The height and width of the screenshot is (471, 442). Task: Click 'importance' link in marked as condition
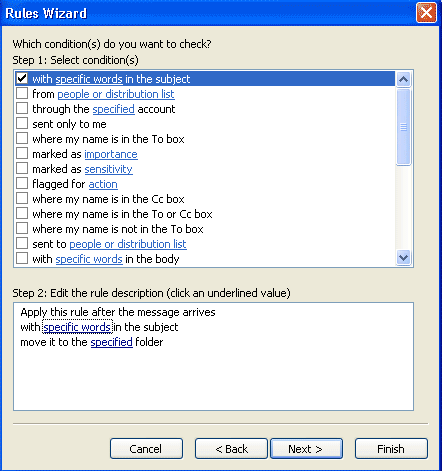click(111, 154)
